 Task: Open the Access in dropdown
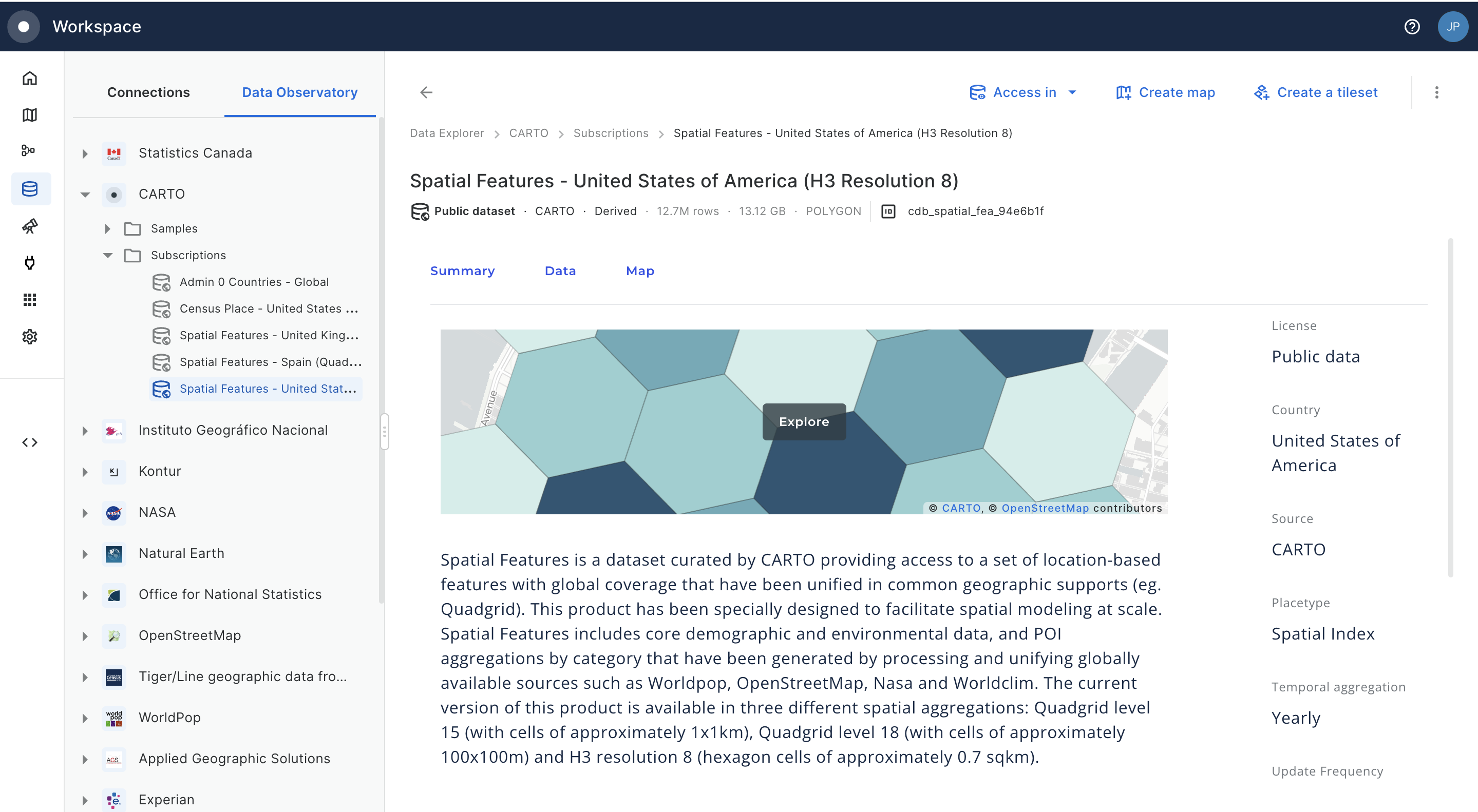(1023, 92)
